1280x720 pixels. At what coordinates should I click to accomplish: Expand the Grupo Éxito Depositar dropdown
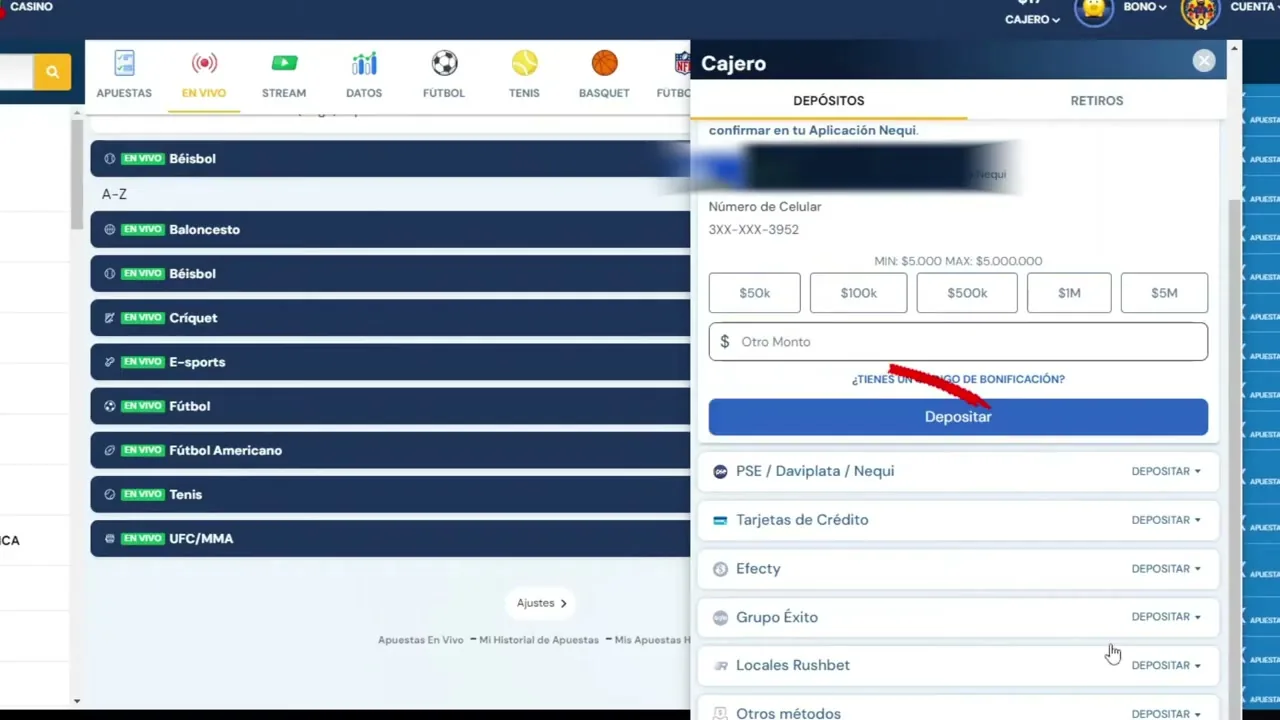[1166, 617]
